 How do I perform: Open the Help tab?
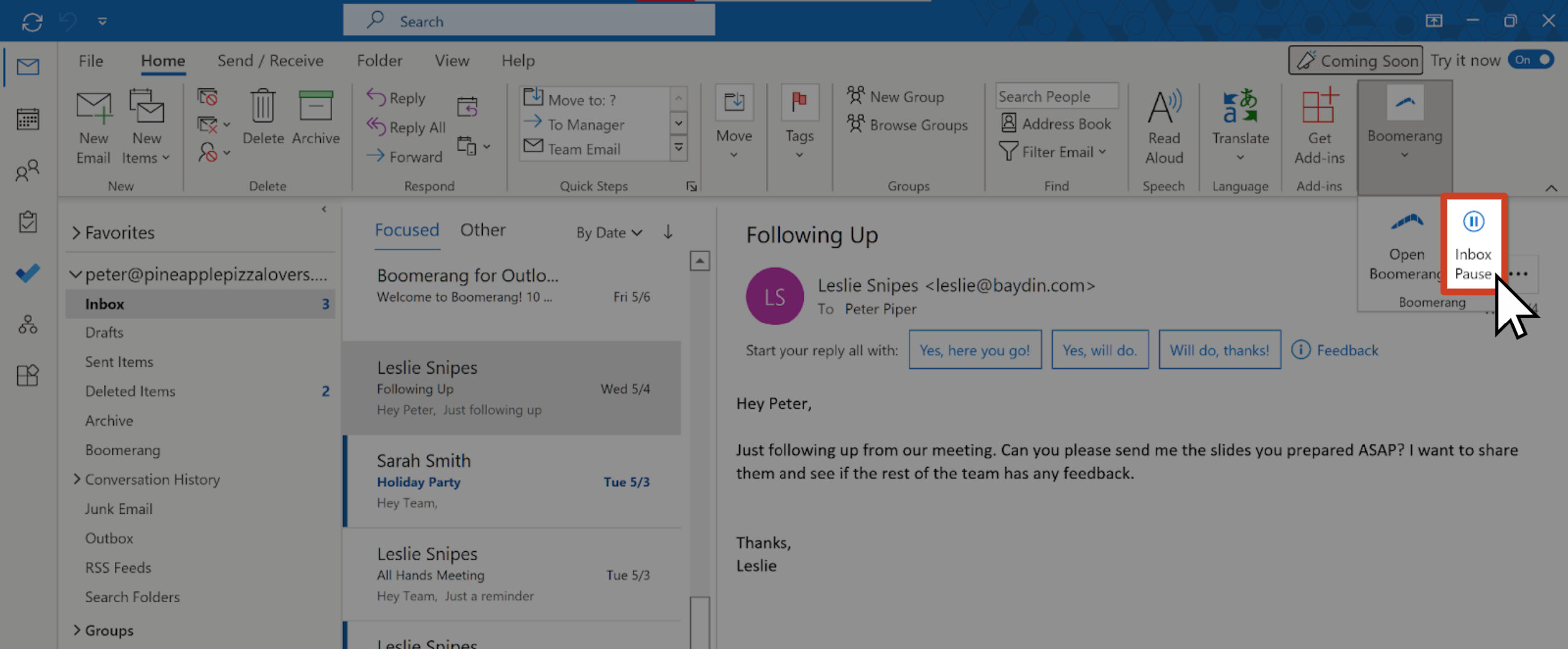[x=518, y=60]
